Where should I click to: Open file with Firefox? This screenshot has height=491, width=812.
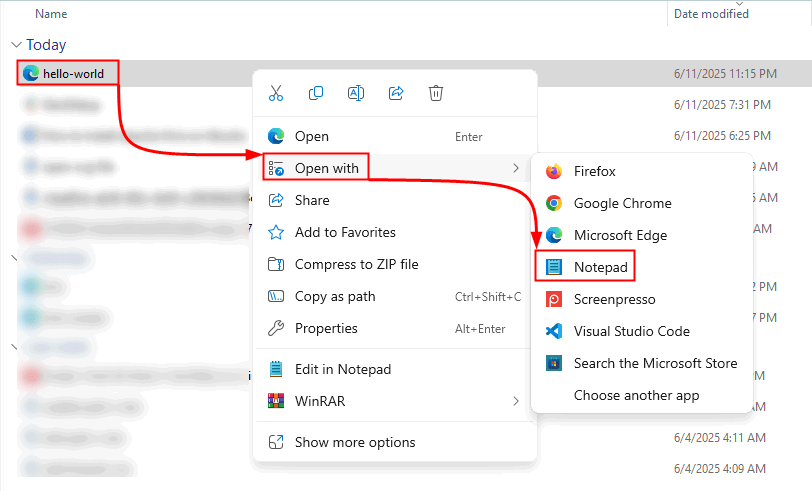click(x=594, y=171)
